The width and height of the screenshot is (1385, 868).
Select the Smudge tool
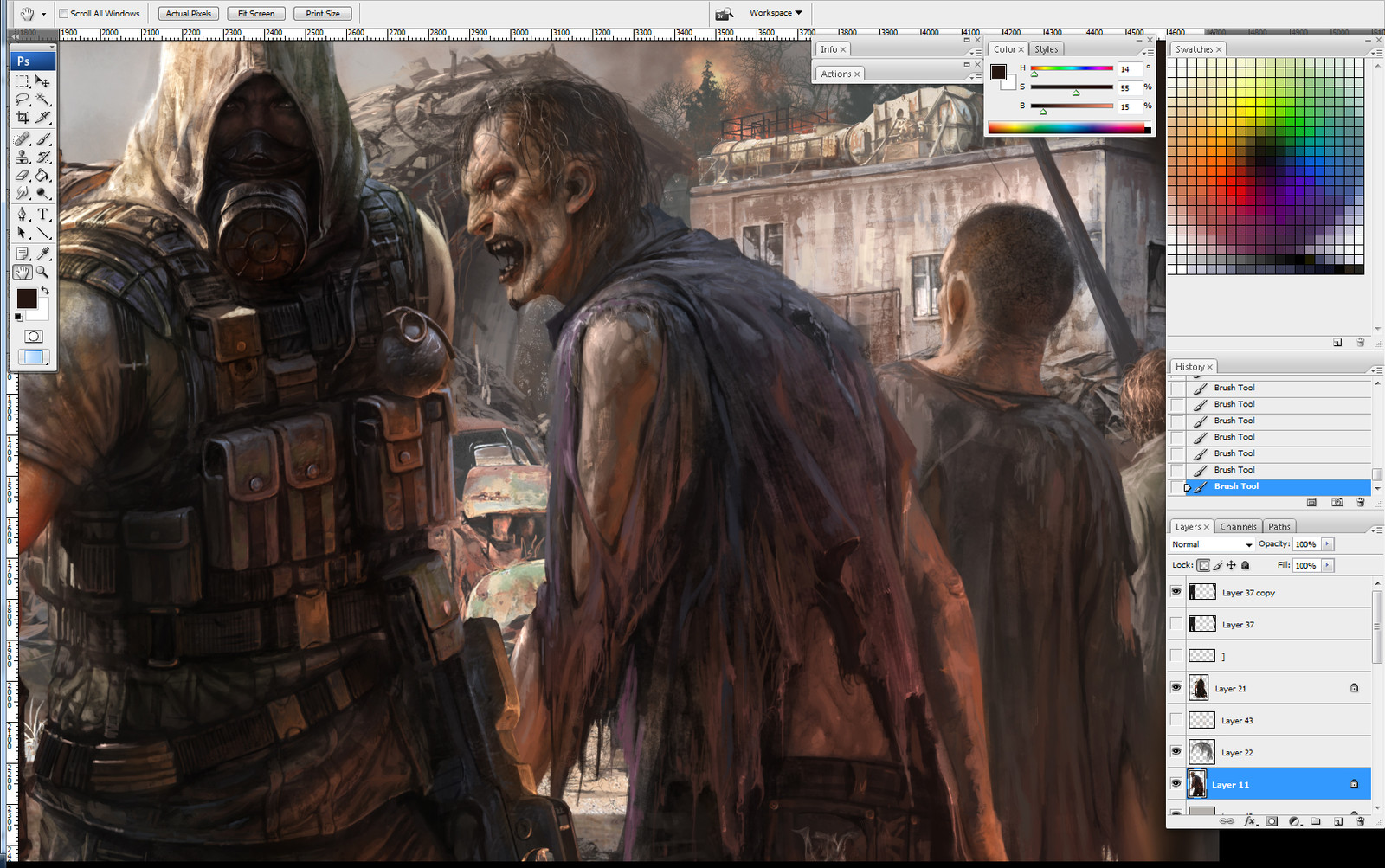tap(23, 193)
